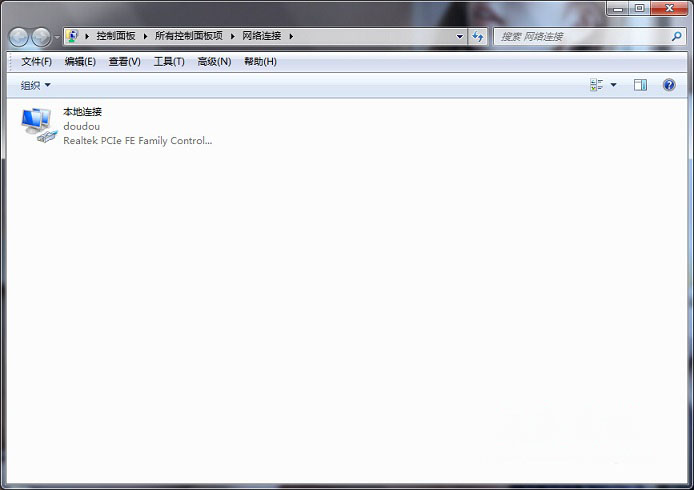Open help via blue question mark

tap(669, 85)
